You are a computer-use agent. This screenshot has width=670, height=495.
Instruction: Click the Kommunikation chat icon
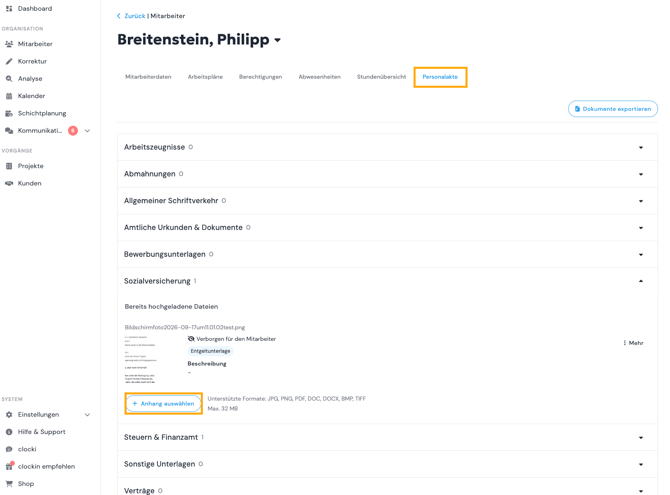coord(9,130)
